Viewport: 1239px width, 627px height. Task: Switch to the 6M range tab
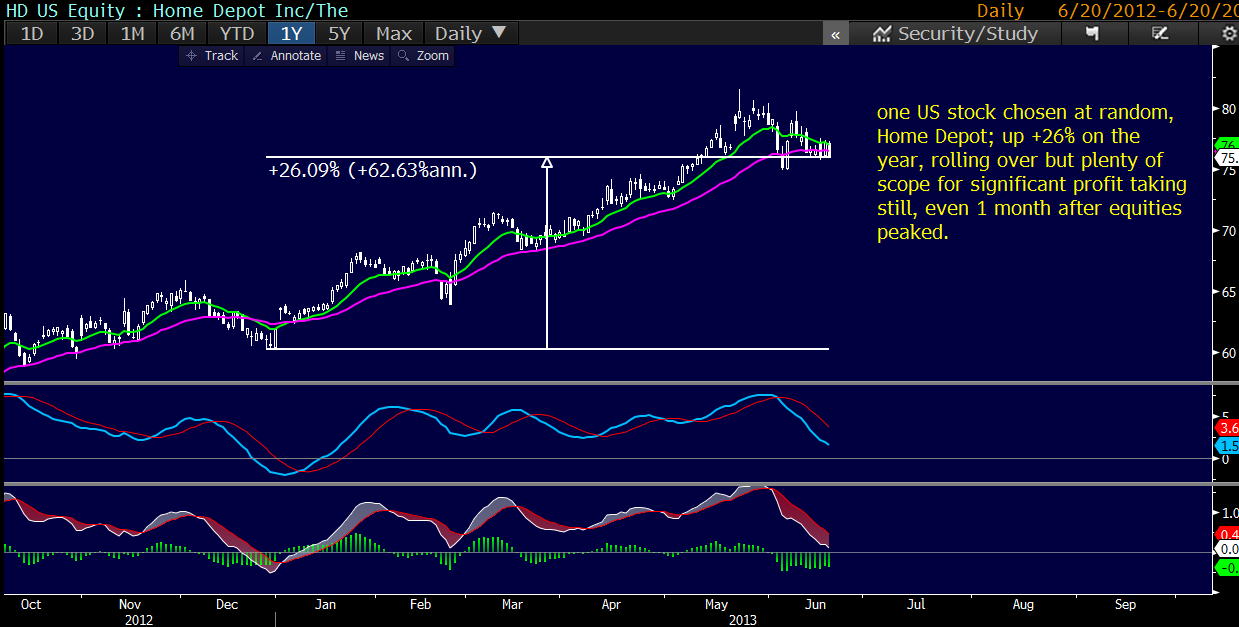182,33
